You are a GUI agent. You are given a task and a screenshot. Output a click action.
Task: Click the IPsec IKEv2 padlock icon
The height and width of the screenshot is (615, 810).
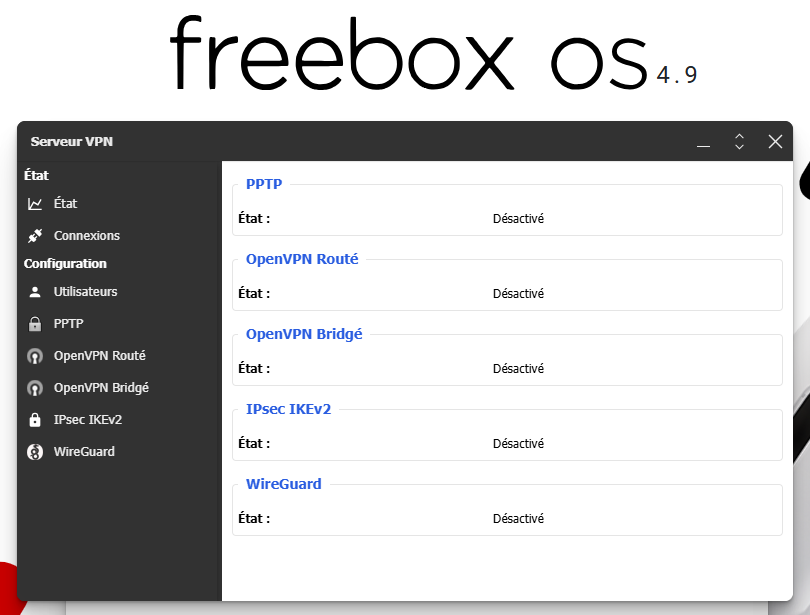click(35, 420)
